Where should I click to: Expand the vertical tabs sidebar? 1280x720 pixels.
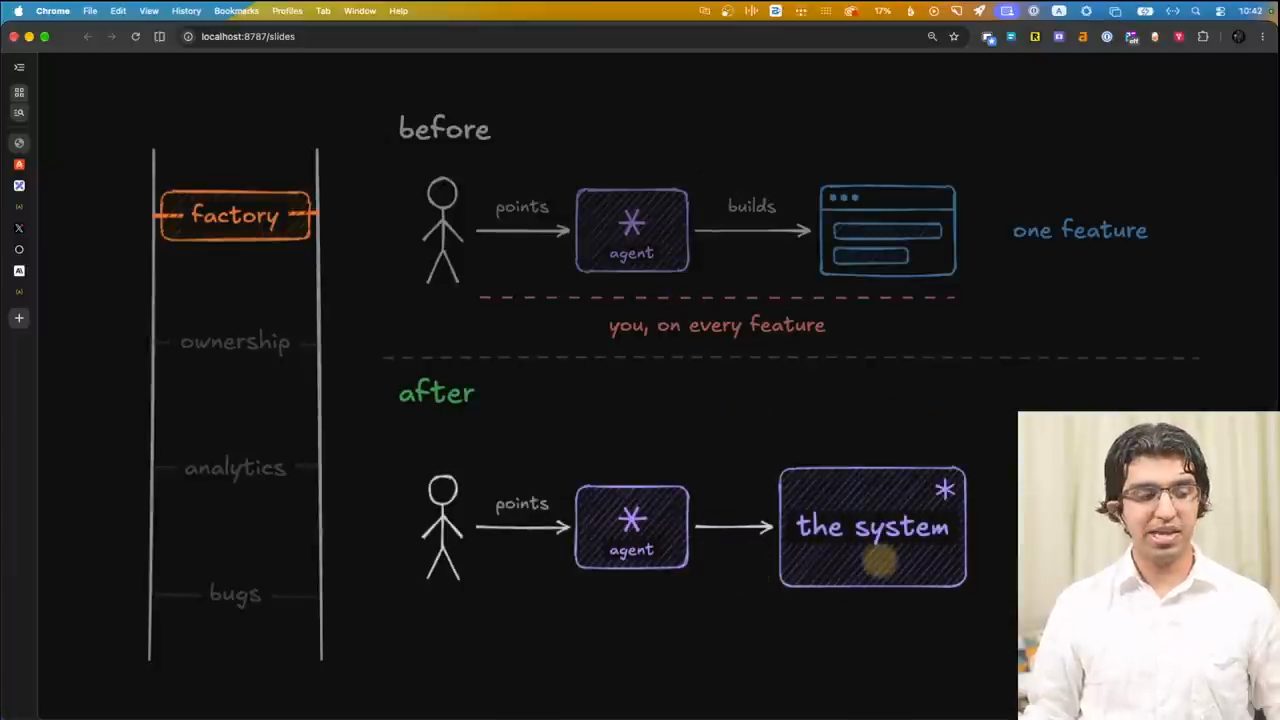(x=19, y=67)
